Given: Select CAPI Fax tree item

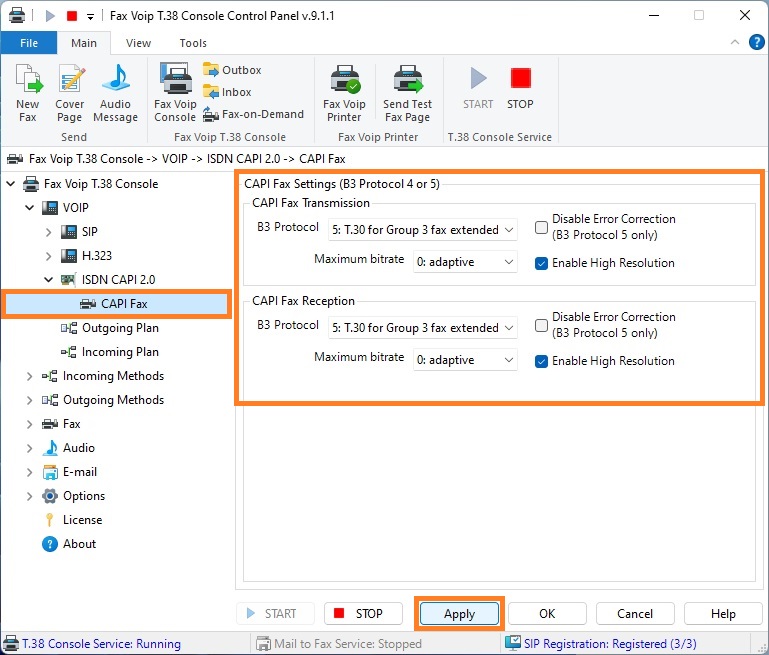Looking at the screenshot, I should (116, 304).
